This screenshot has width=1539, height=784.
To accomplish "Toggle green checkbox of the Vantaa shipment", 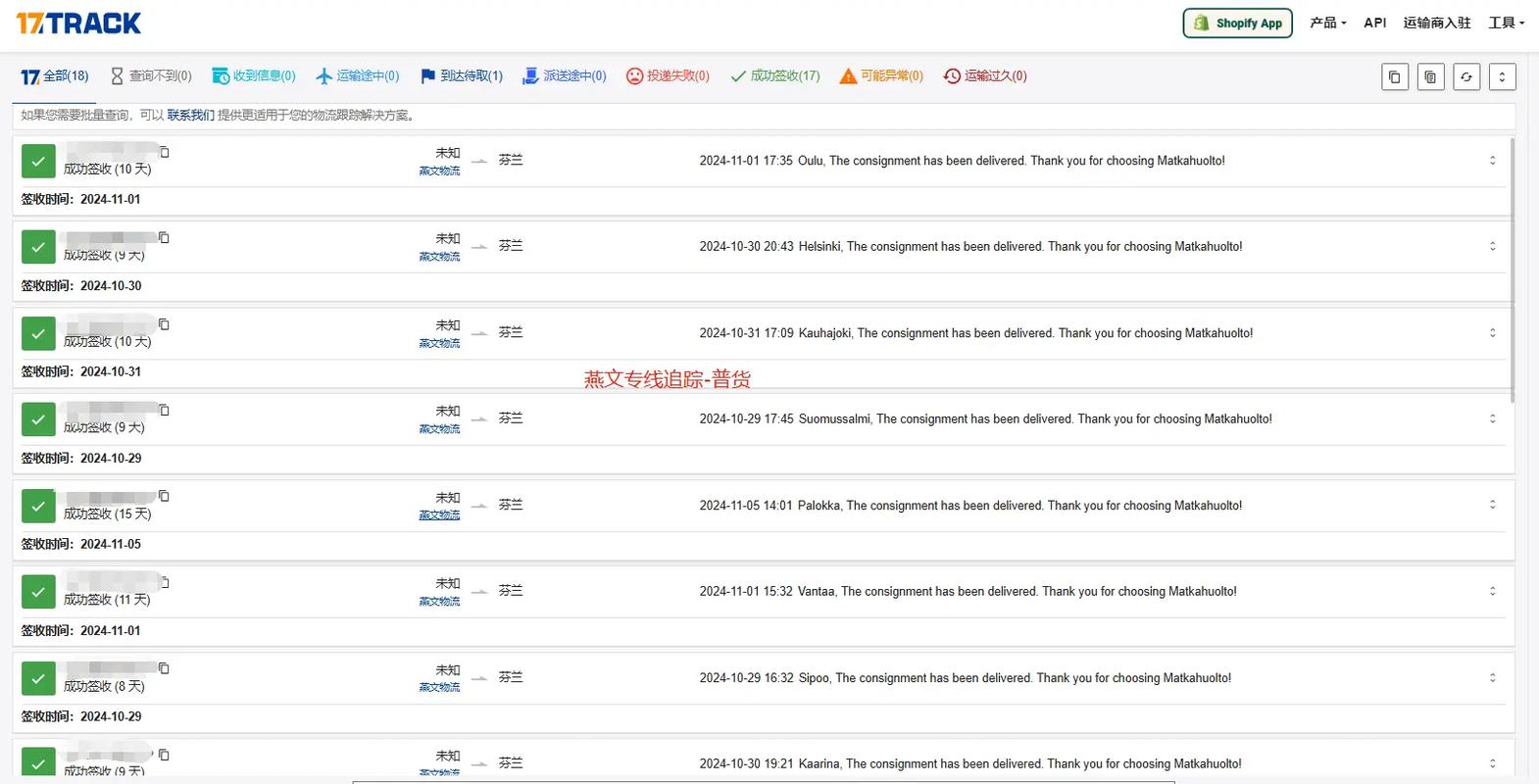I will [x=38, y=593].
